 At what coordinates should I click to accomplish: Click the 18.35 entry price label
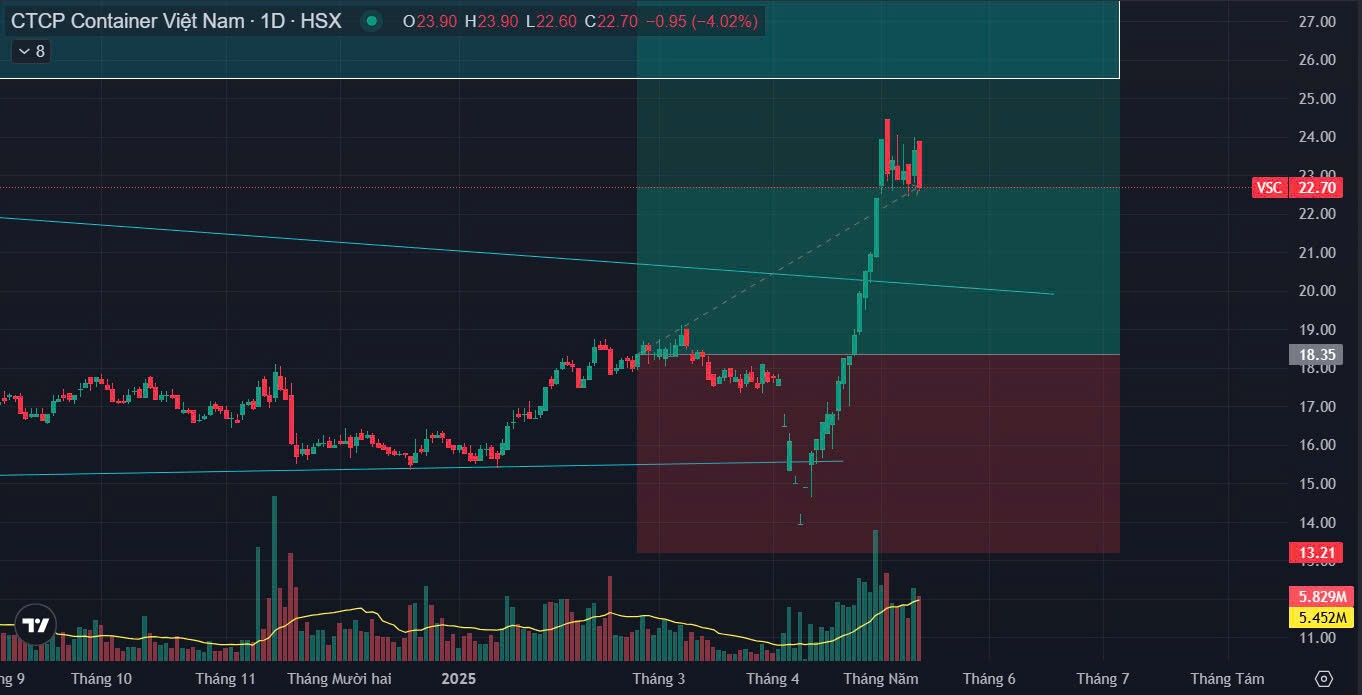(x=1317, y=355)
